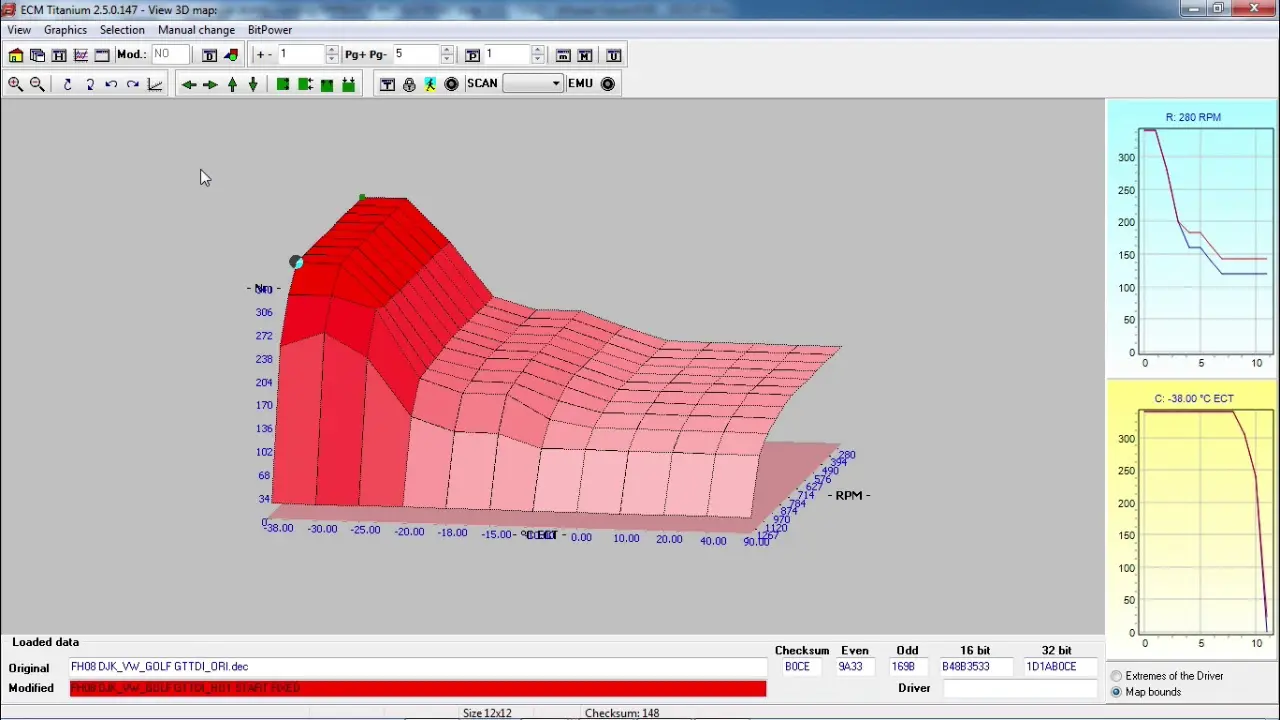The height and width of the screenshot is (720, 1280).
Task: Decrease the Pg+ Pg- spinner value
Action: pyautogui.click(x=447, y=59)
